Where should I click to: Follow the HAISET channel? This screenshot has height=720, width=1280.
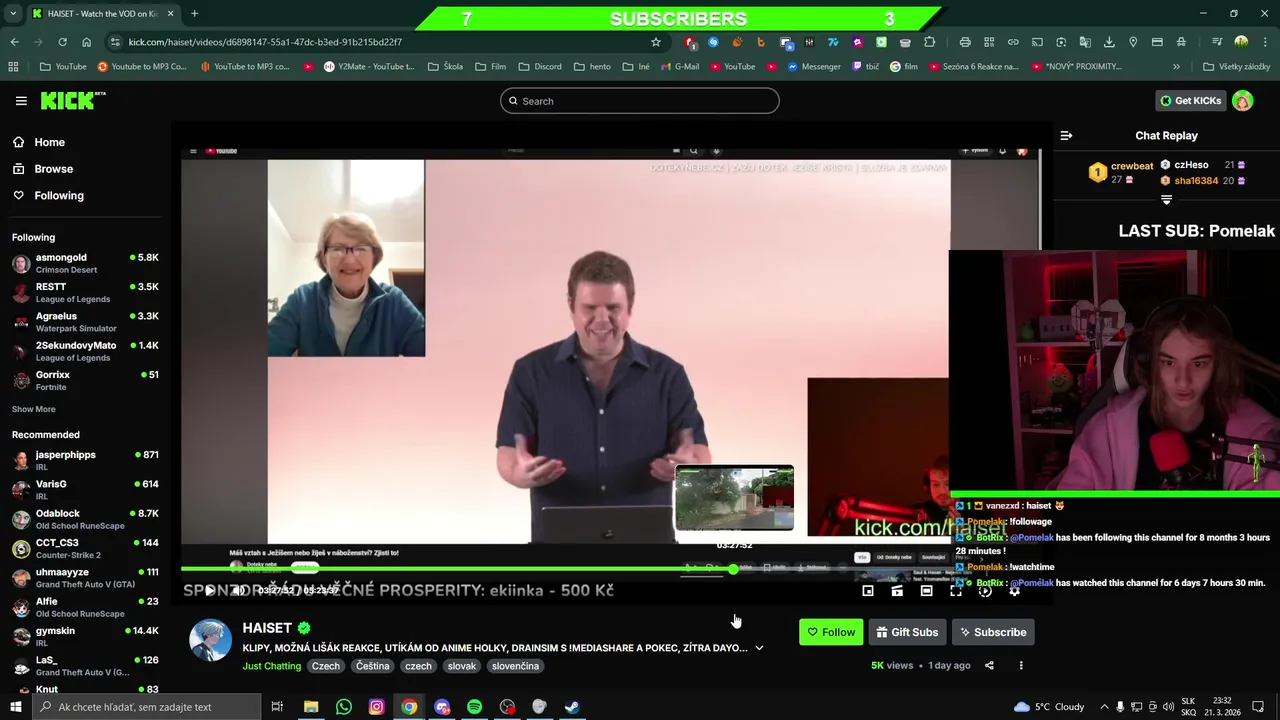[831, 632]
